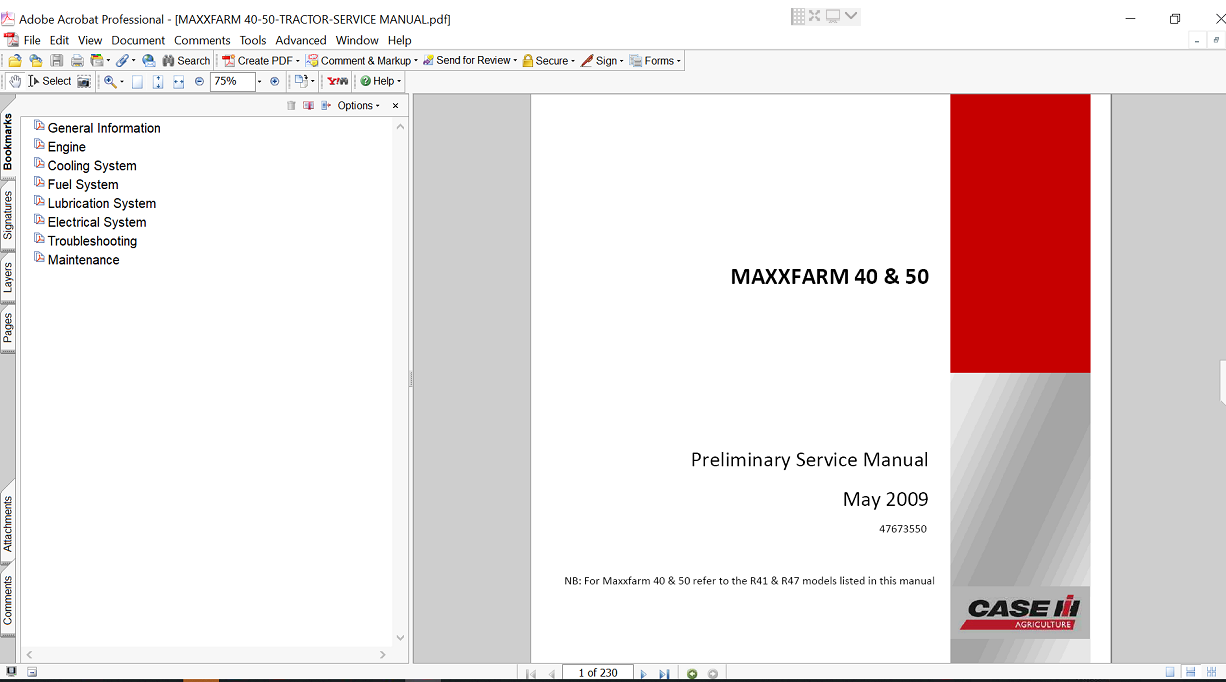This screenshot has width=1226, height=682.
Task: Open the Troubleshooting bookmark
Action: 92,241
